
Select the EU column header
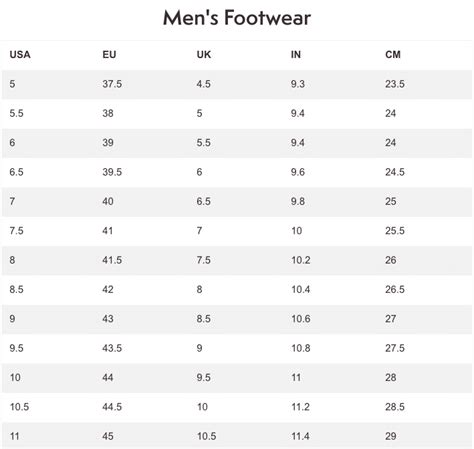(x=109, y=54)
